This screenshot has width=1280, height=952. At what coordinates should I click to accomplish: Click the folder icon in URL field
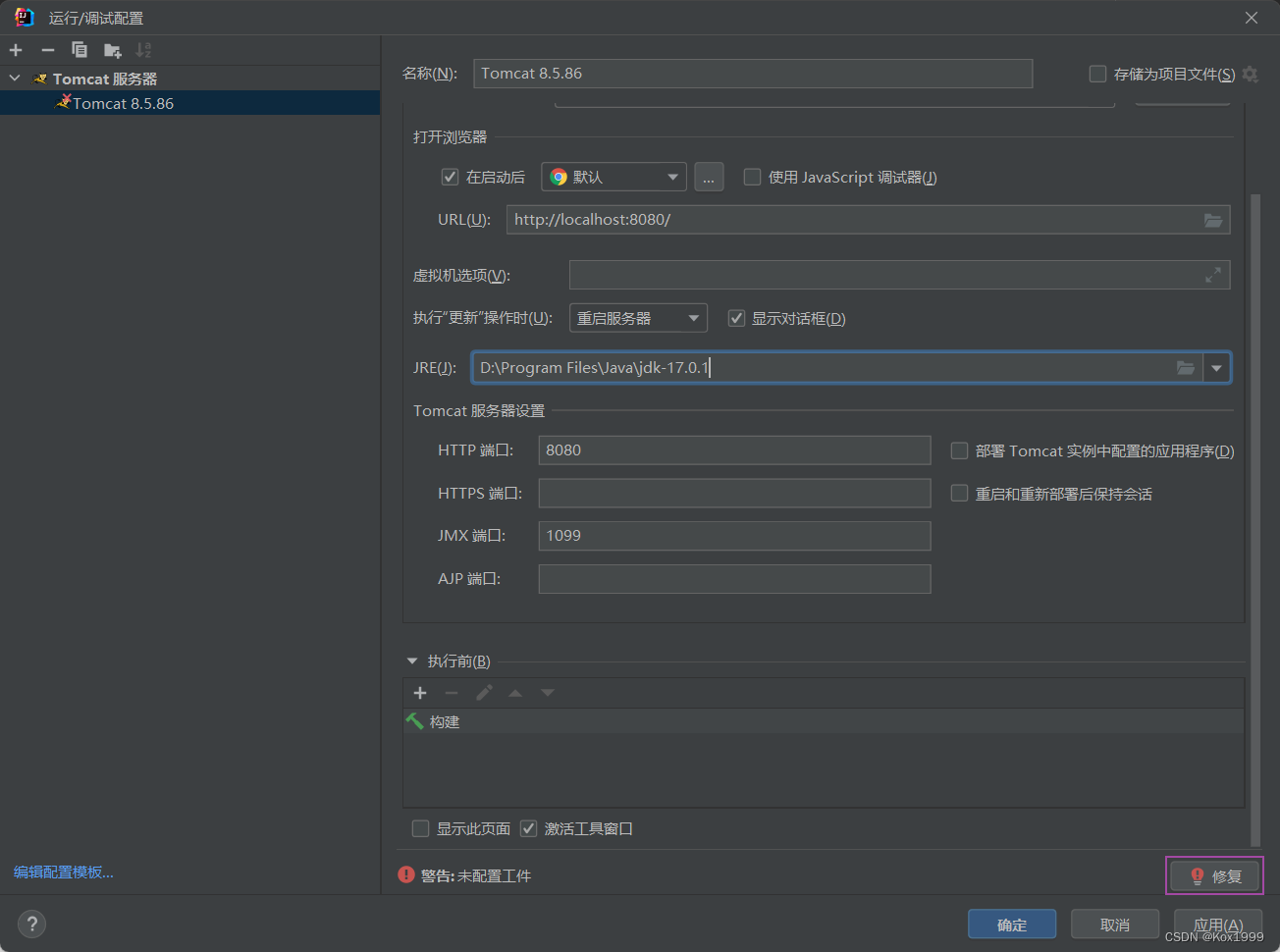(x=1213, y=220)
